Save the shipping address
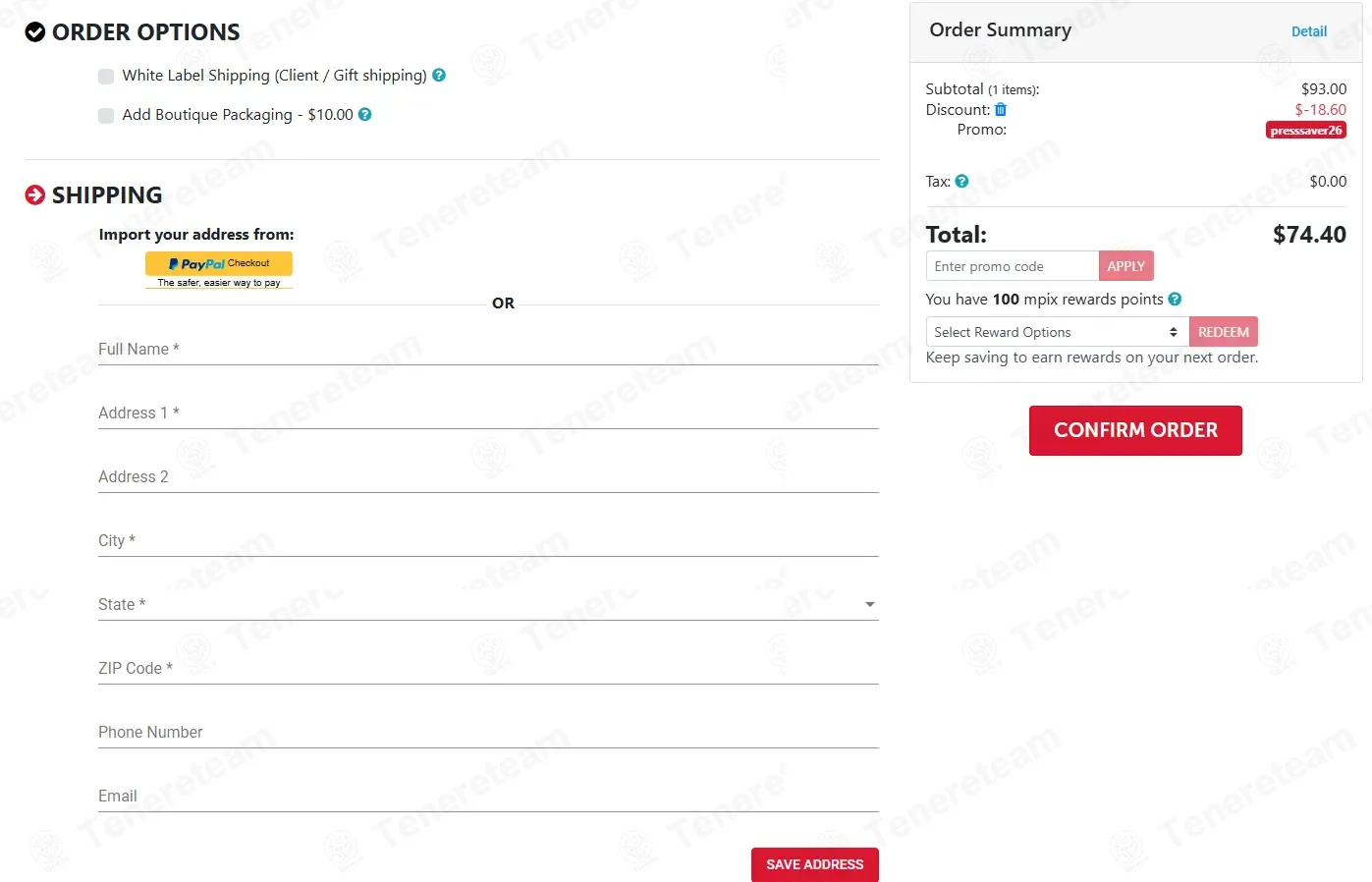This screenshot has height=882, width=1372. click(x=814, y=864)
